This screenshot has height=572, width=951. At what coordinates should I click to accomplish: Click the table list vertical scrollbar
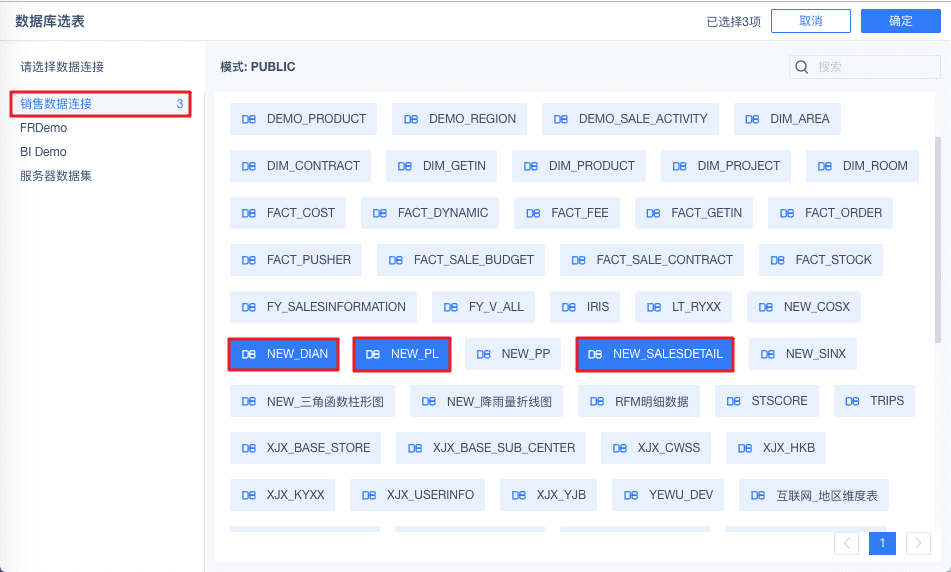[x=938, y=240]
